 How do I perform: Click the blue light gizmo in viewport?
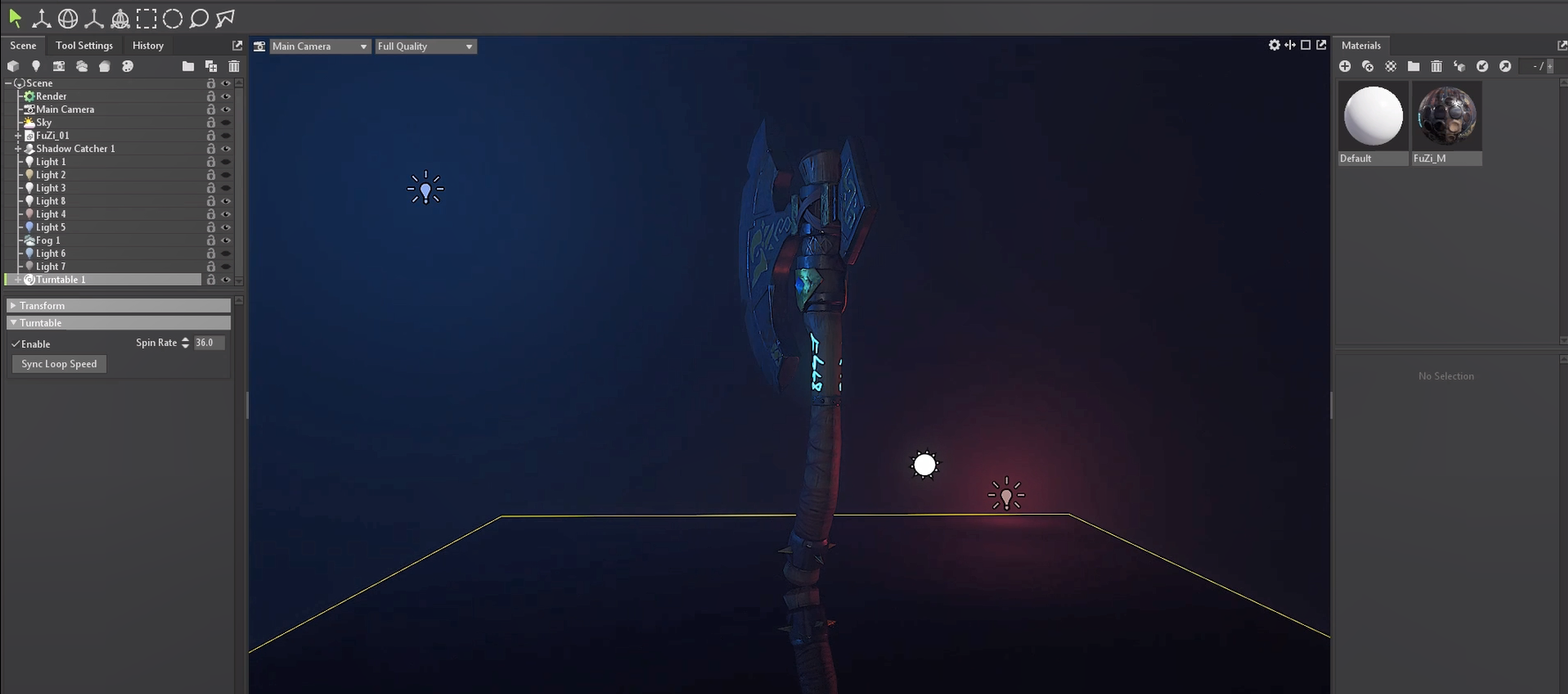point(426,189)
